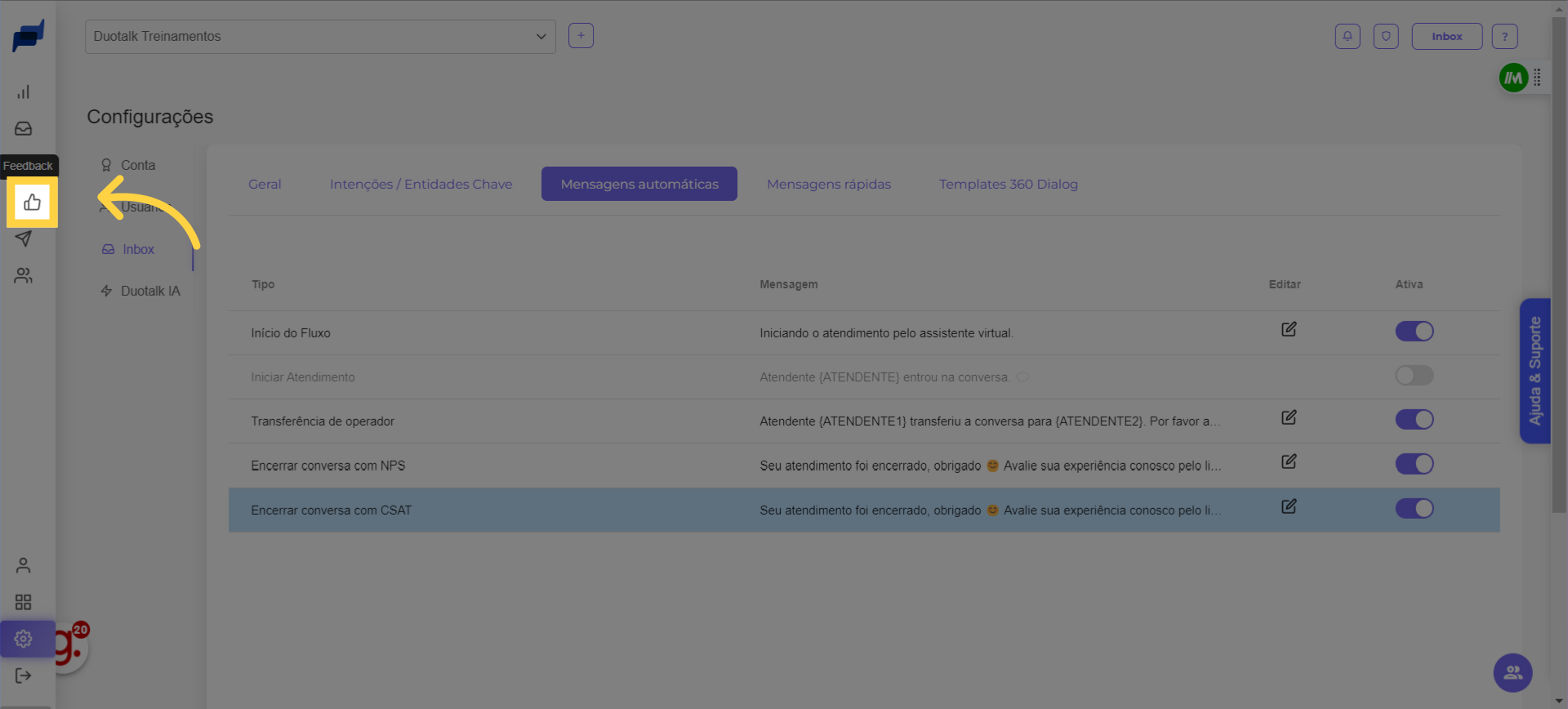Open the Duotalk IA settings link
Viewport: 1568px width, 709px height.
click(150, 291)
